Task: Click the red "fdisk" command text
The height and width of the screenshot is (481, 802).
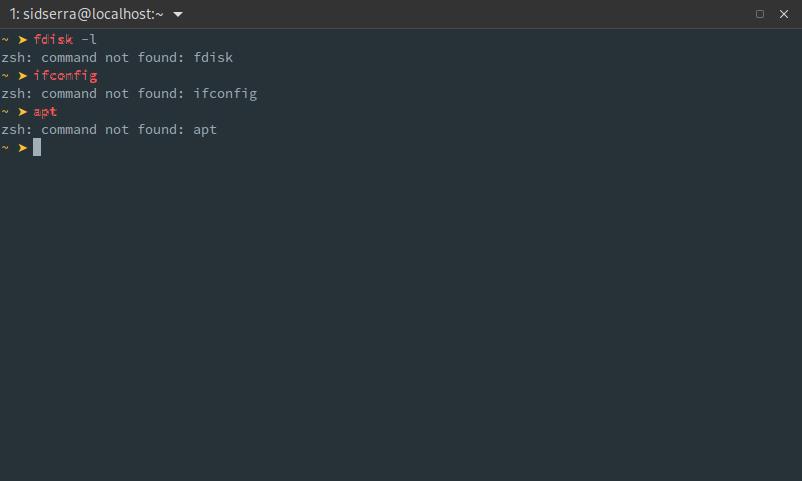Action: [x=53, y=40]
